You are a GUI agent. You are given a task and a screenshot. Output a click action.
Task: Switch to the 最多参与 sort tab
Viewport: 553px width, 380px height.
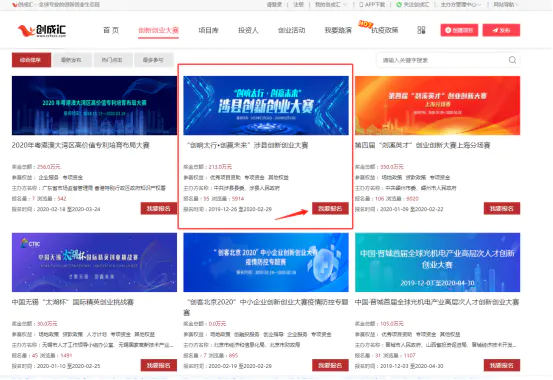coord(153,60)
